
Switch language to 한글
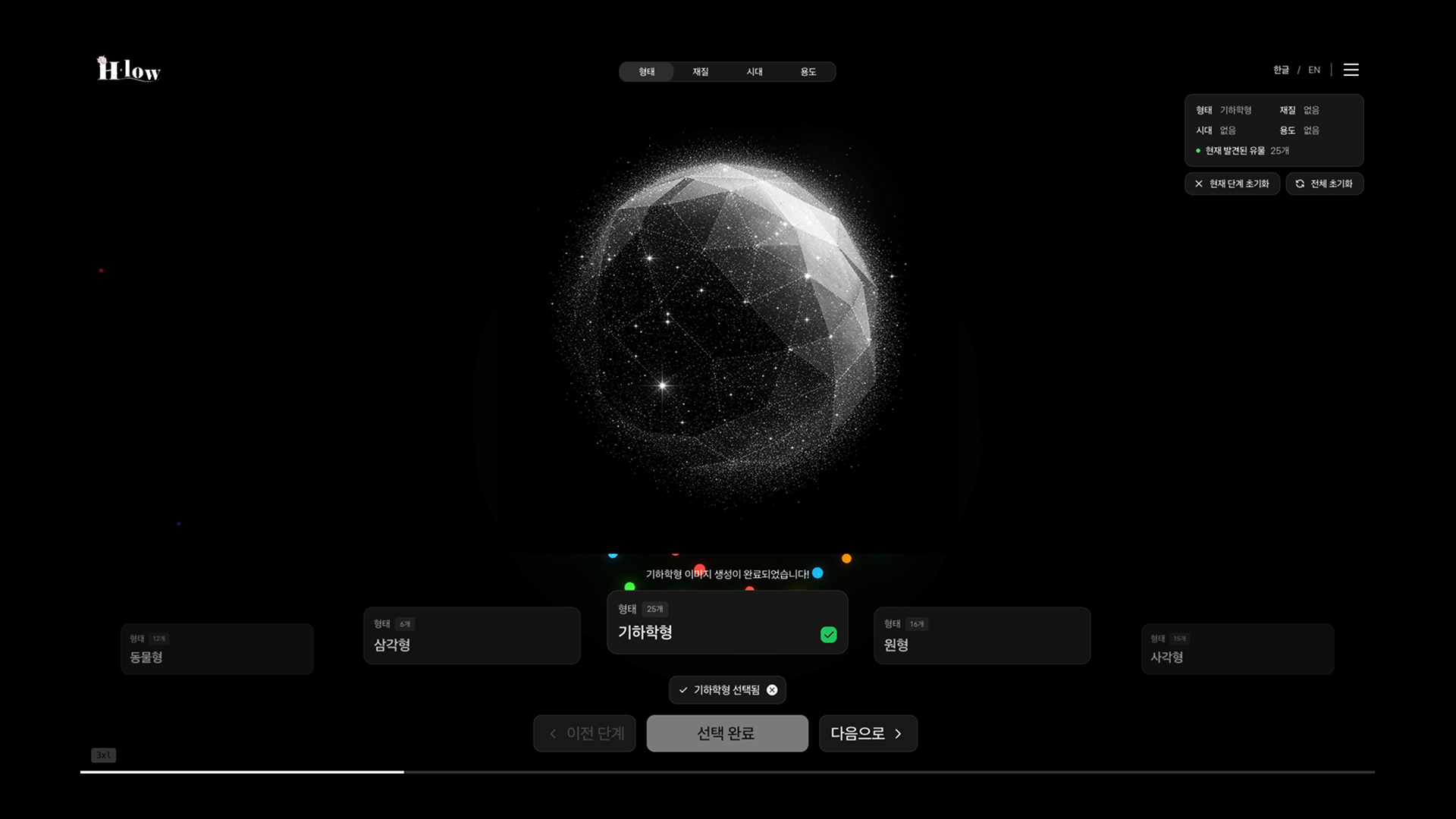(1281, 70)
